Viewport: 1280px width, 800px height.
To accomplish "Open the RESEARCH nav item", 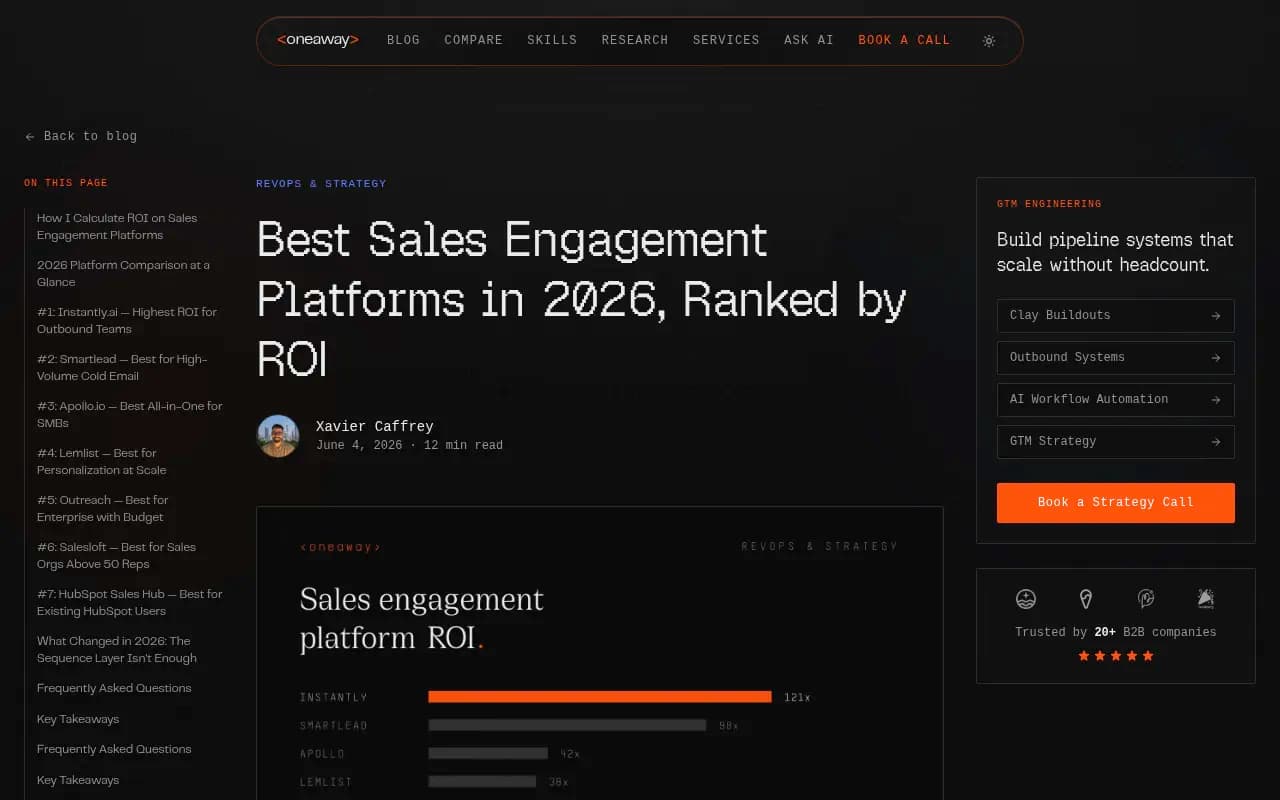I will (635, 40).
